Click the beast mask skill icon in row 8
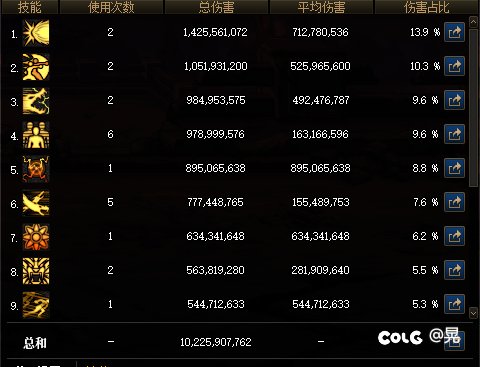 (x=36, y=271)
